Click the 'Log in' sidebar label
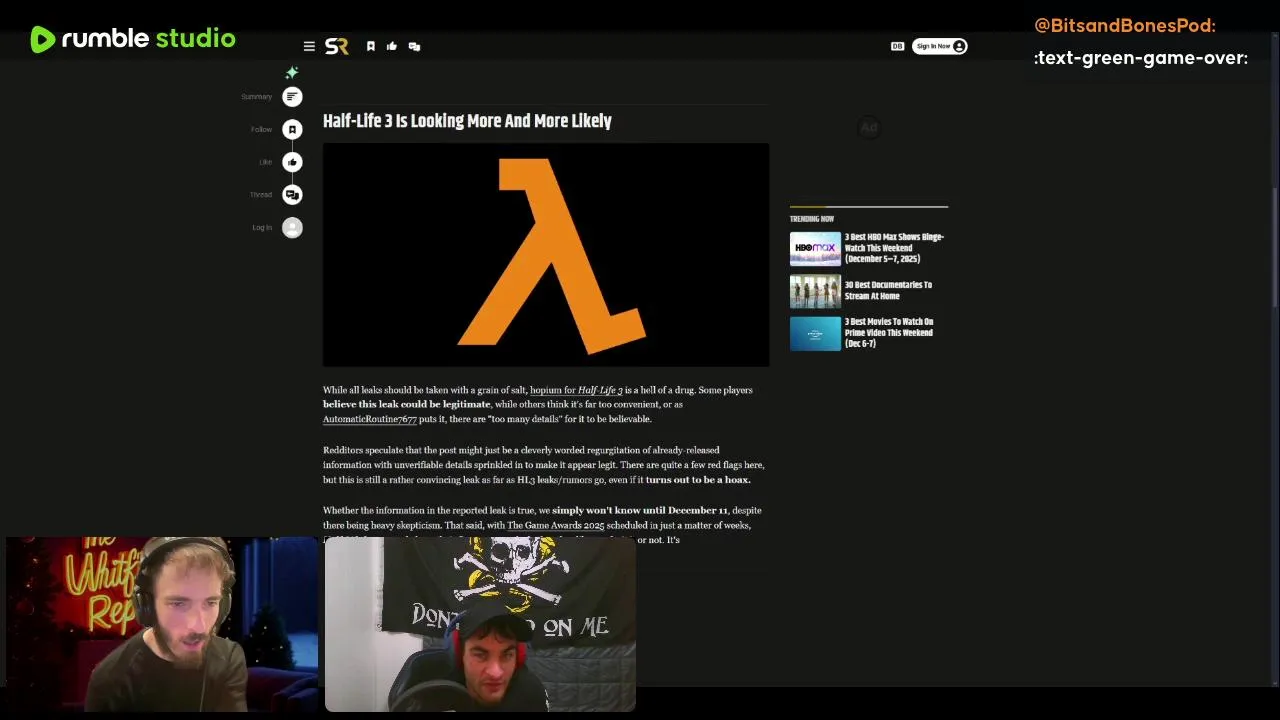This screenshot has height=720, width=1280. point(262,227)
